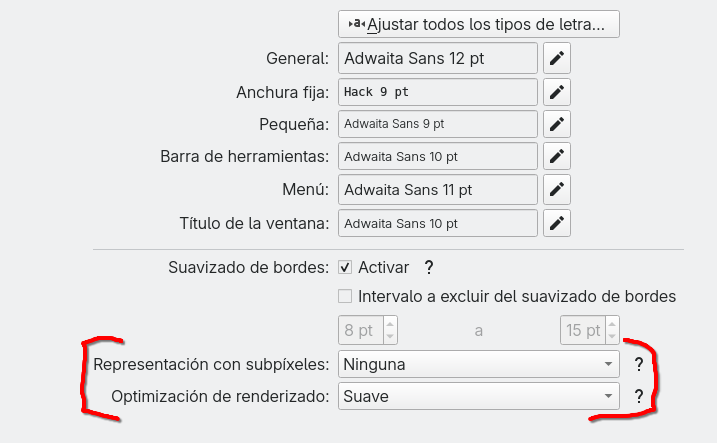Show help for Suavizado de bordes
717x443 pixels.
pos(428,267)
